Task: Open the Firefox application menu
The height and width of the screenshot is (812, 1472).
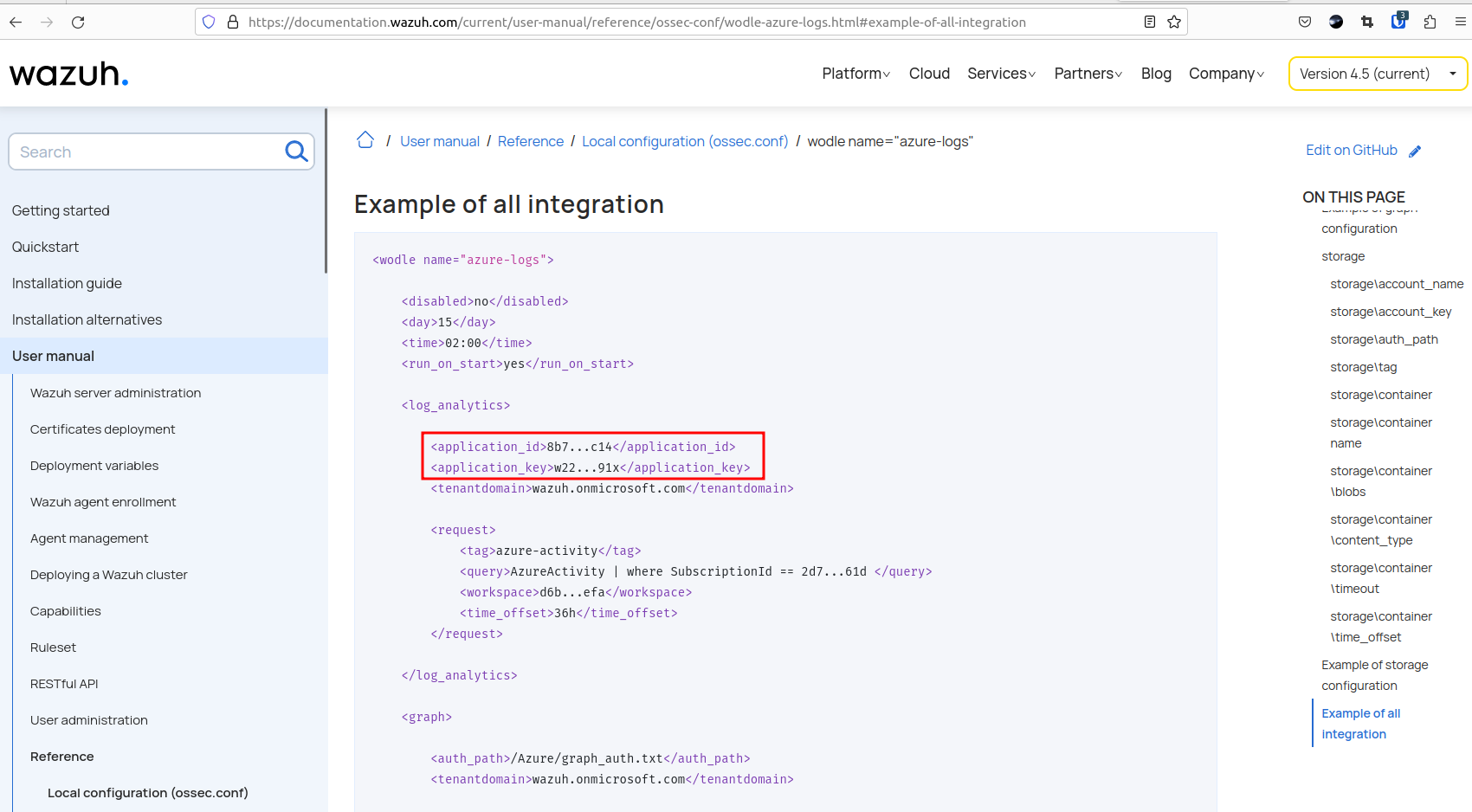Action: pyautogui.click(x=1462, y=22)
